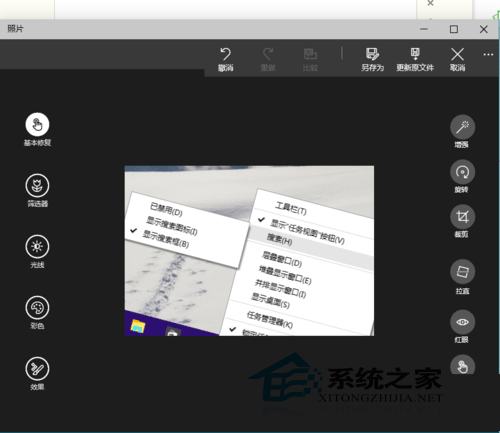
Task: Click 另存为 (Save as) icon
Action: click(x=372, y=54)
